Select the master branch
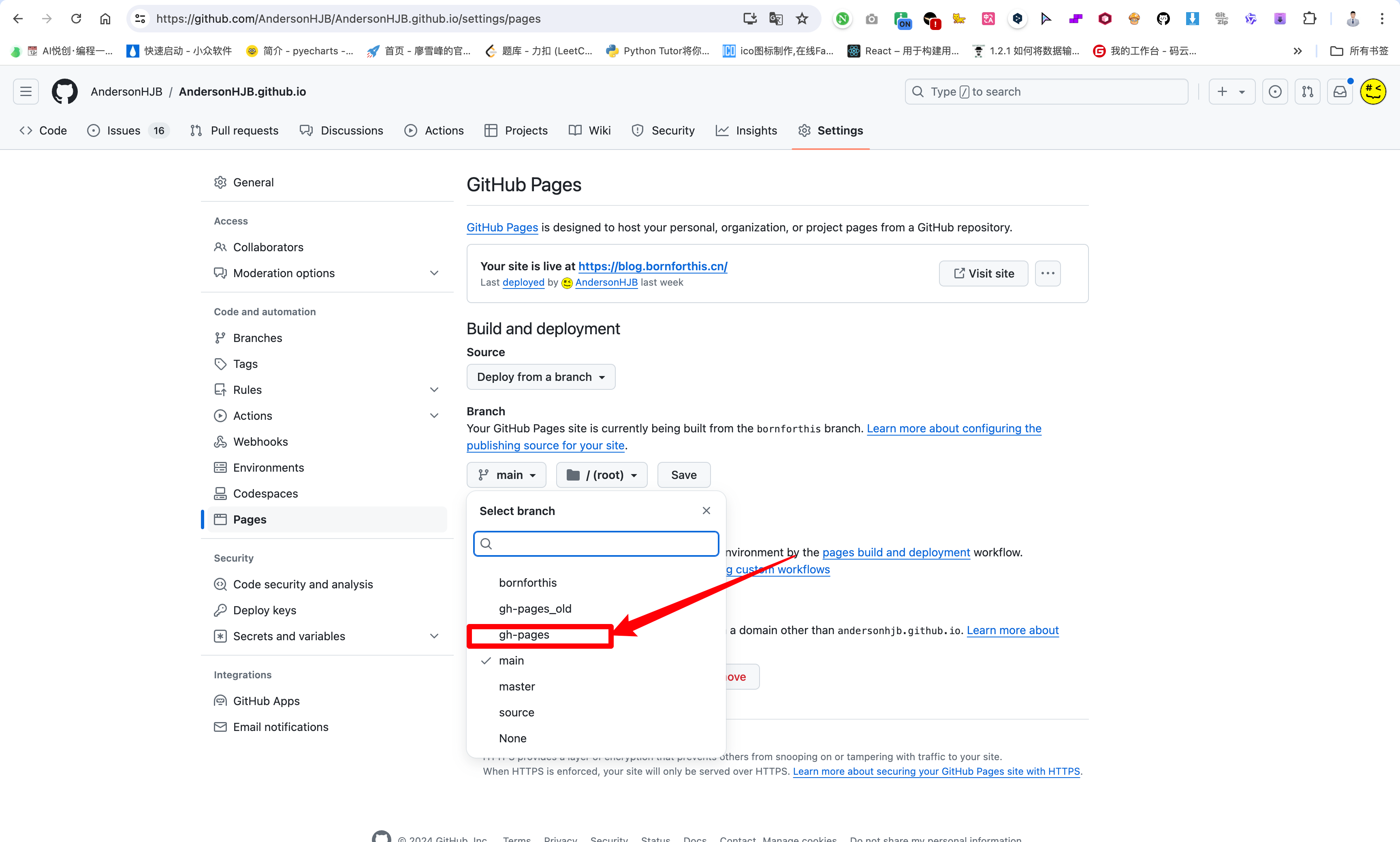 click(595, 686)
